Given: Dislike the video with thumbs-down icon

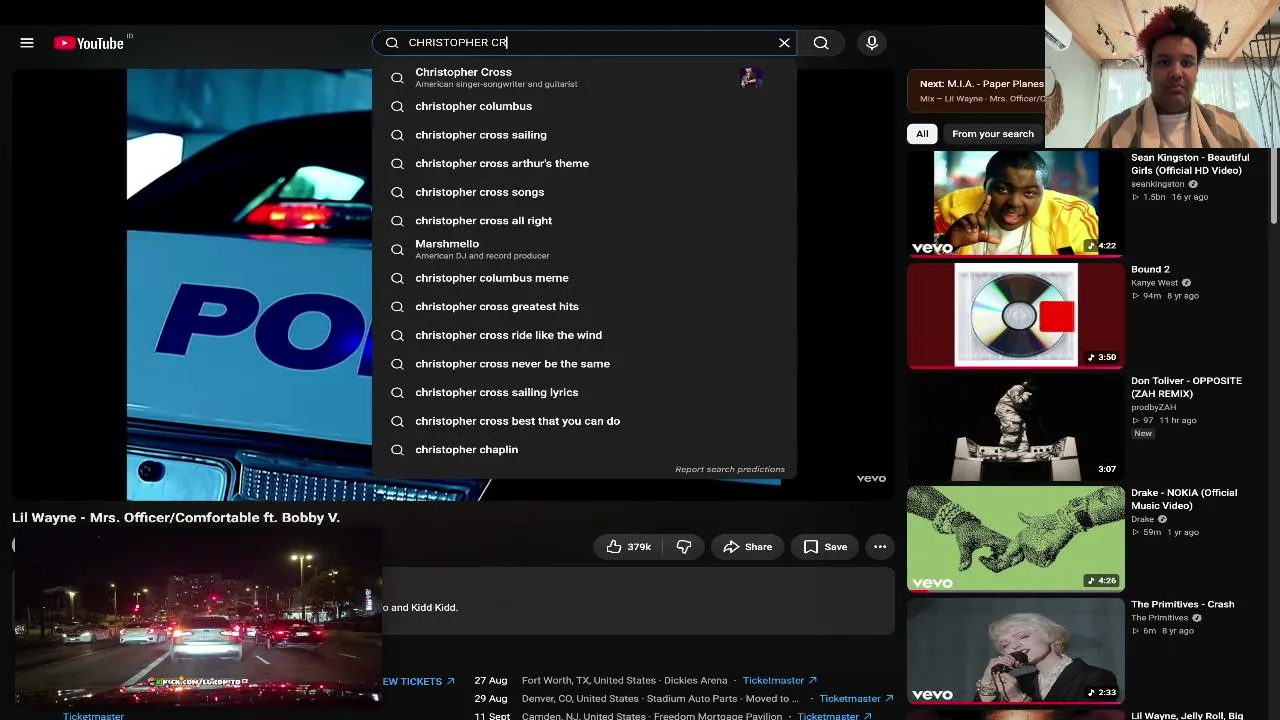Looking at the screenshot, I should pos(684,547).
